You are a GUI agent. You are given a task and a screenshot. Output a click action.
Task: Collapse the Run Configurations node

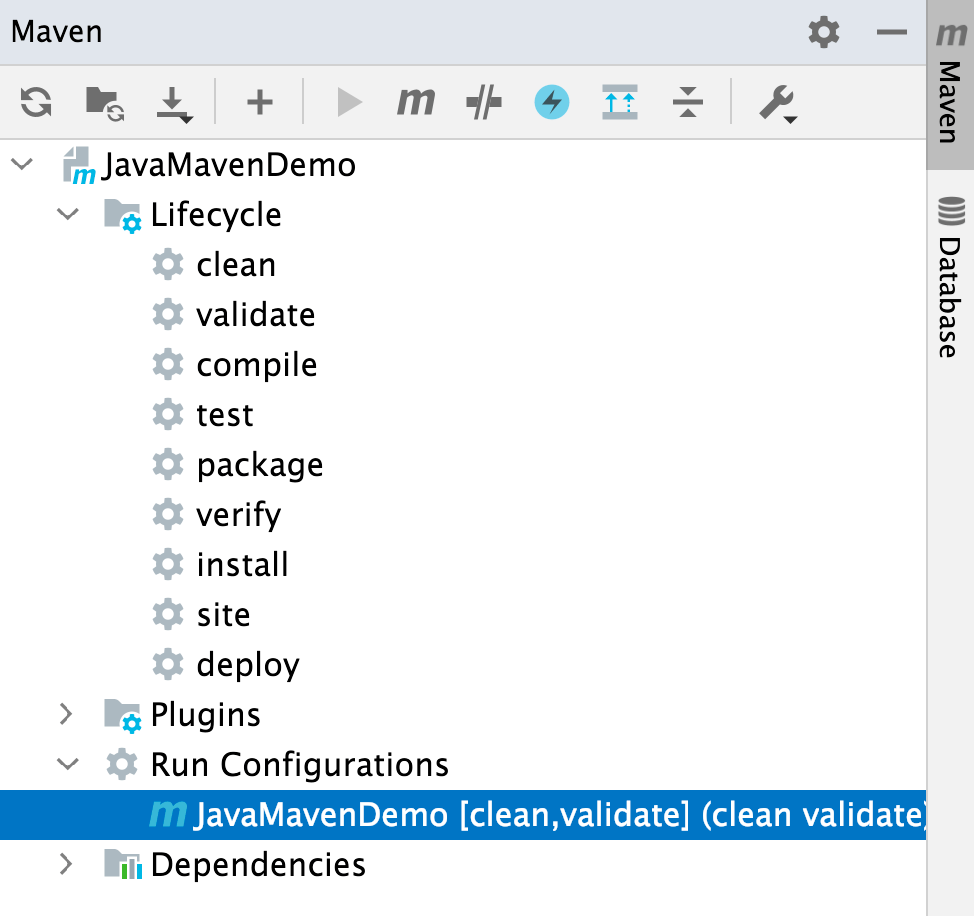[x=67, y=764]
